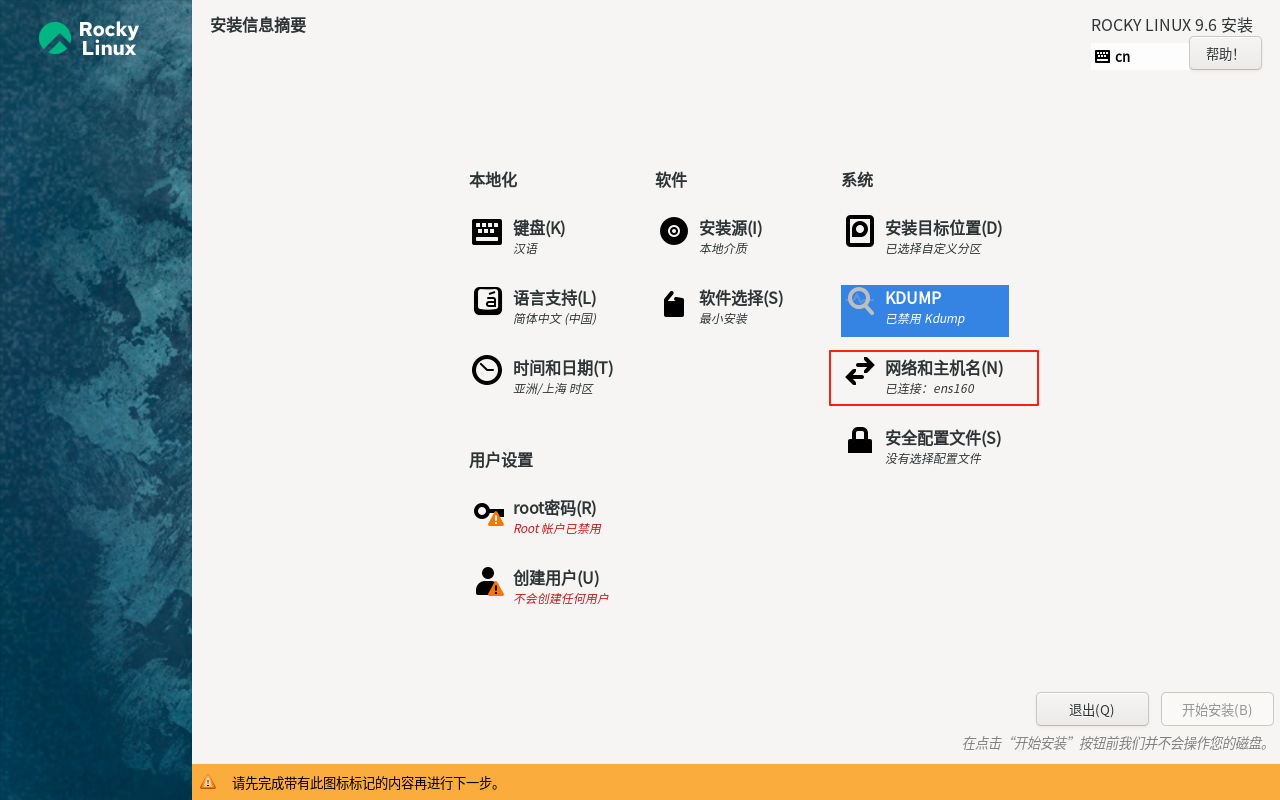Click the 开始安装(B) begin installation button
Image resolution: width=1280 pixels, height=800 pixels.
pyautogui.click(x=1217, y=709)
